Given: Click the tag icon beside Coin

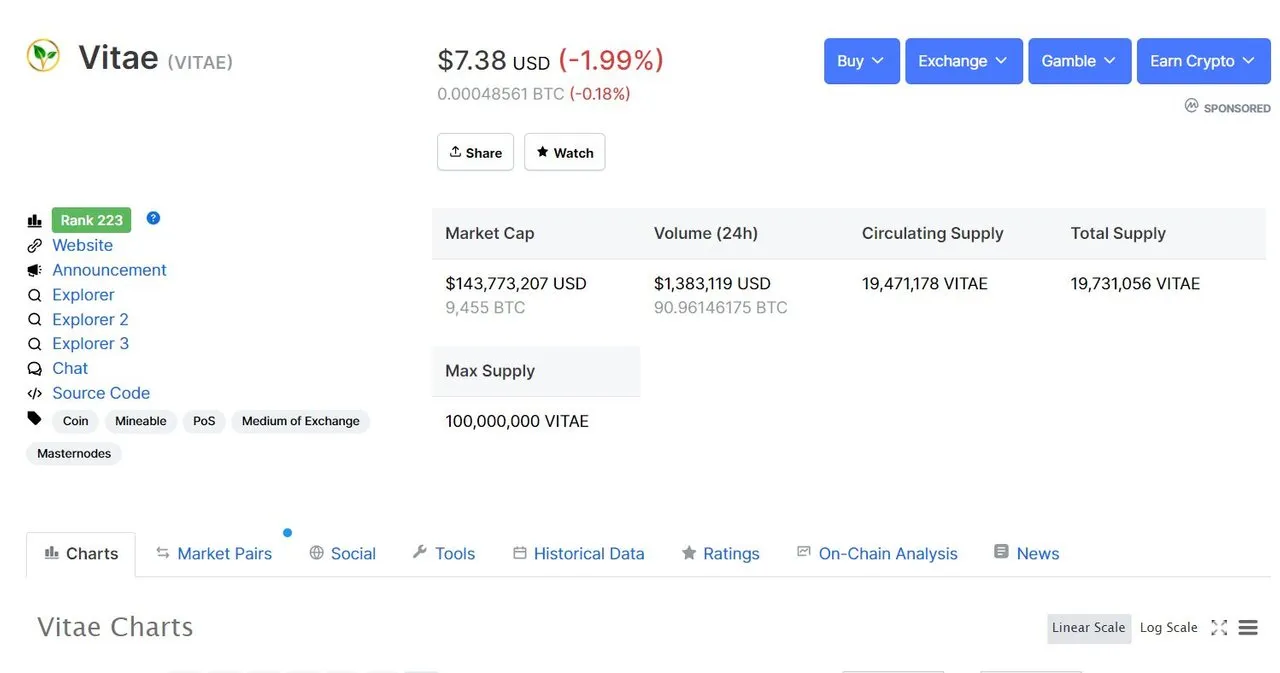Looking at the screenshot, I should [35, 419].
